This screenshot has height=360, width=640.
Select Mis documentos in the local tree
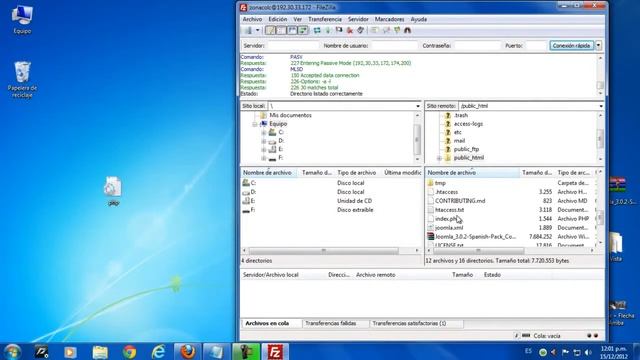290,116
